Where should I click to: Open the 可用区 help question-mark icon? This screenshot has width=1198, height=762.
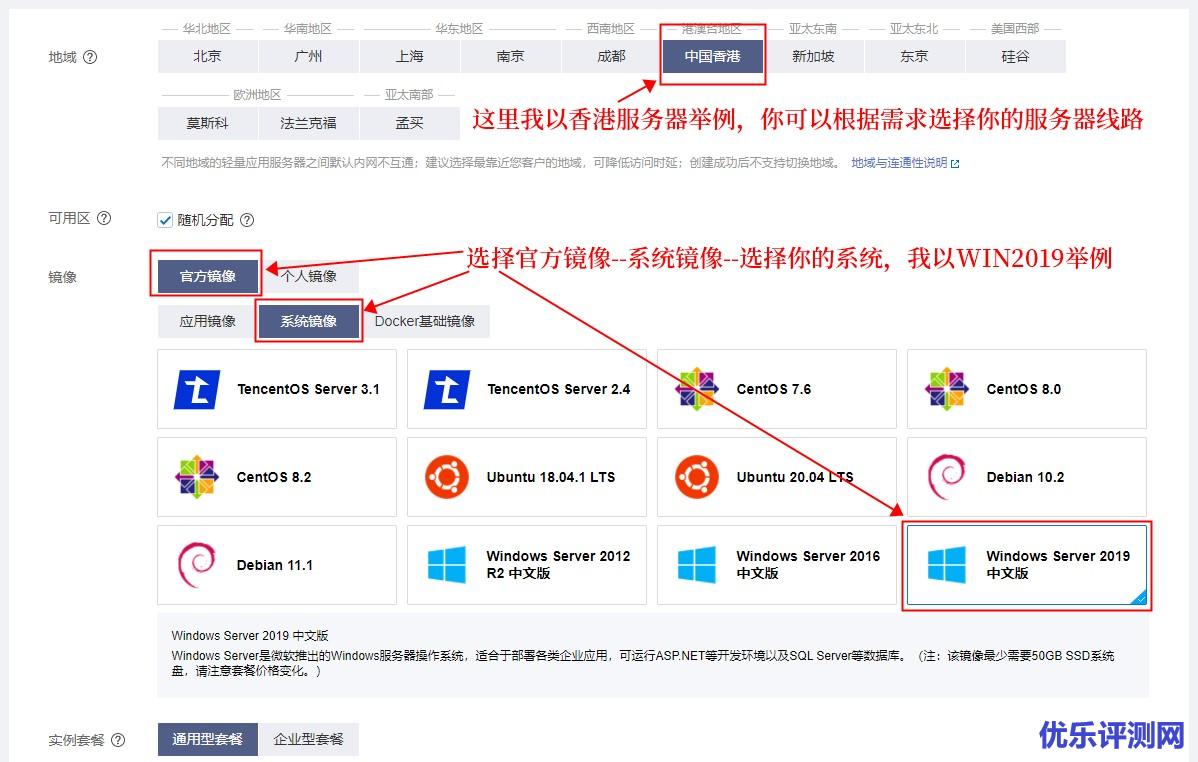tap(104, 219)
